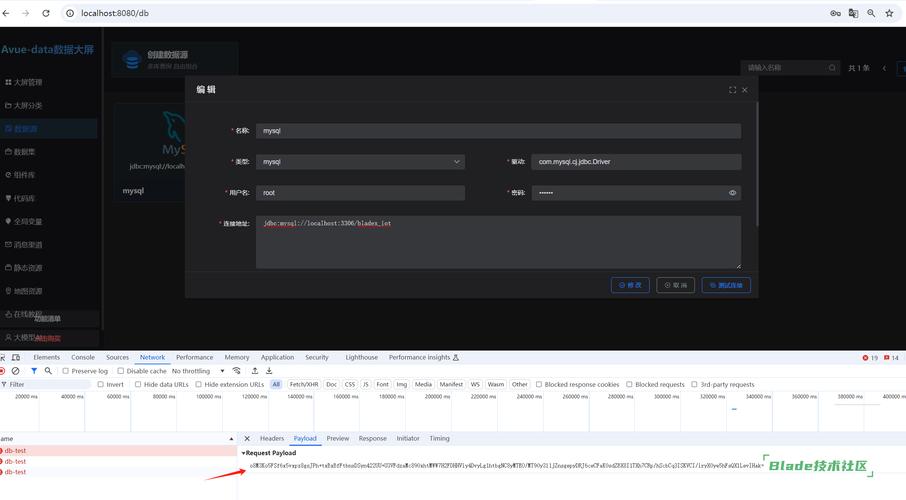Switch to the Performance DevTools tab

[x=194, y=357]
